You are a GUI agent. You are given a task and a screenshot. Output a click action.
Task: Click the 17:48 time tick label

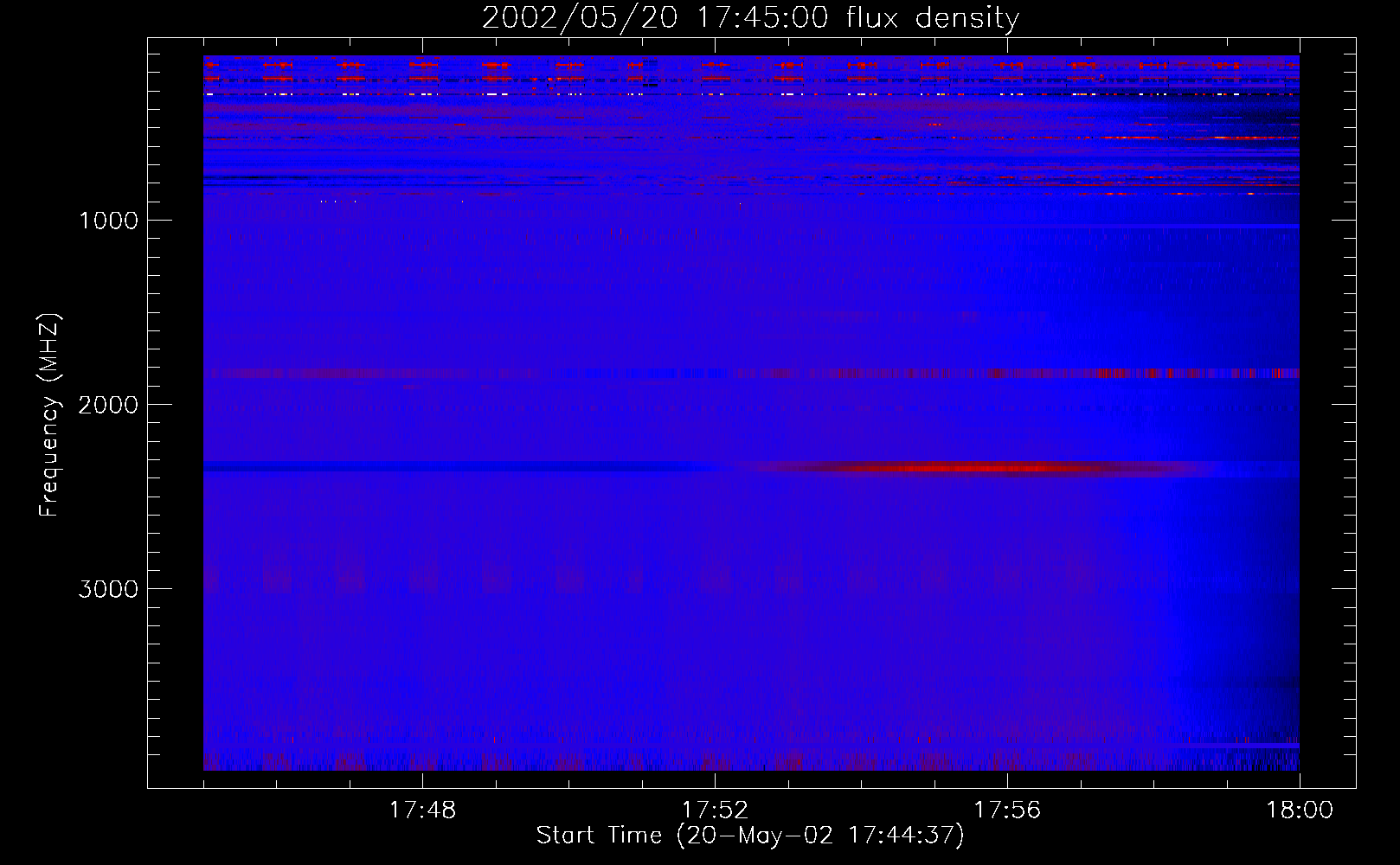point(422,811)
